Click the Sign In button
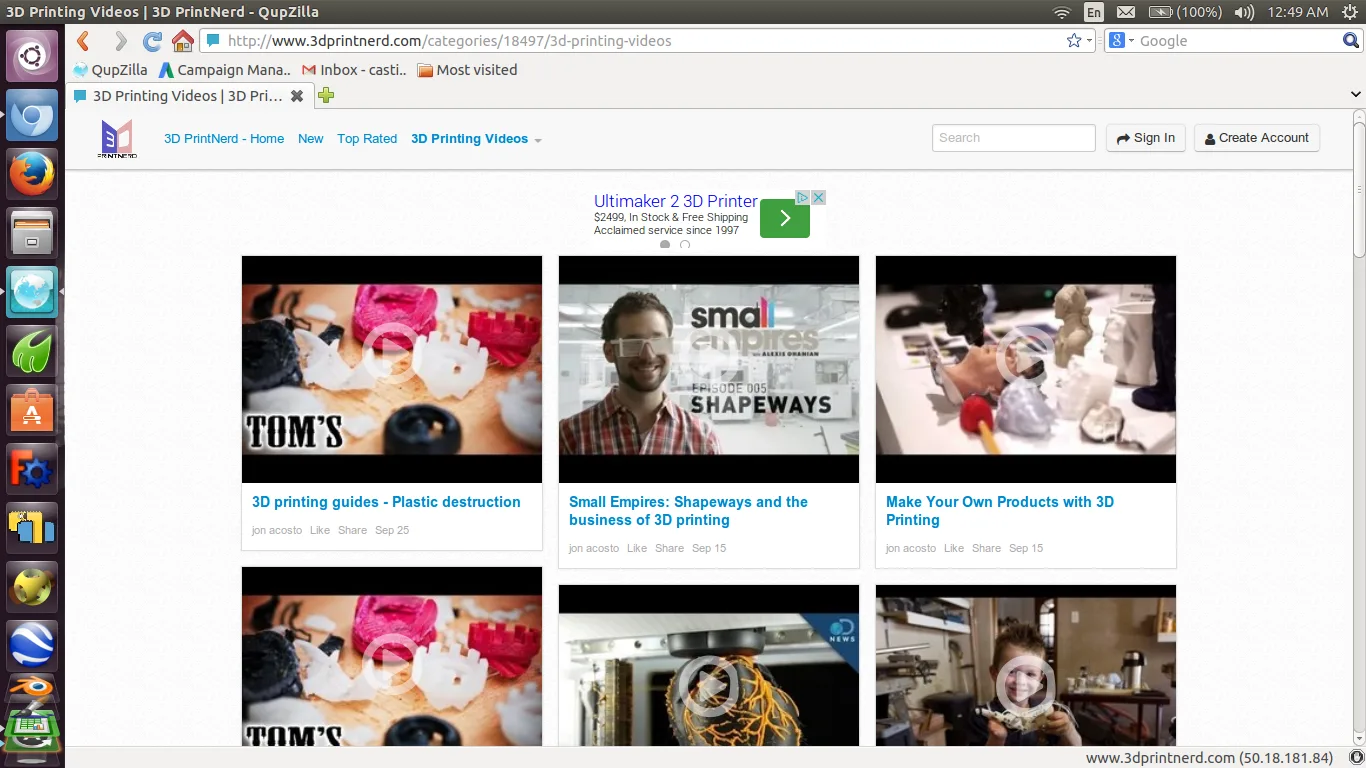The image size is (1366, 768). click(x=1146, y=138)
